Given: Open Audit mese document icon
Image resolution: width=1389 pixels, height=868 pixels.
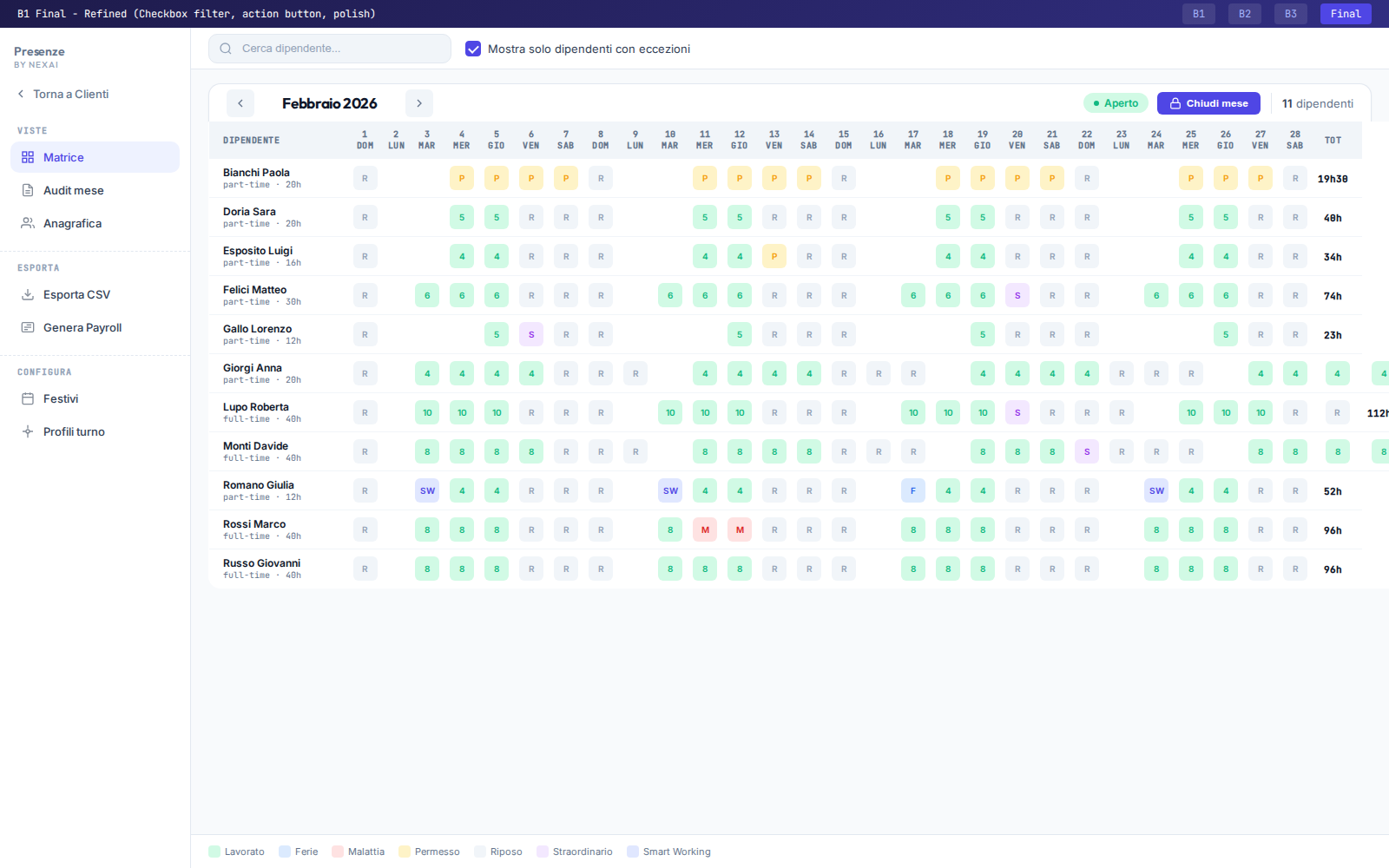Looking at the screenshot, I should [x=28, y=190].
